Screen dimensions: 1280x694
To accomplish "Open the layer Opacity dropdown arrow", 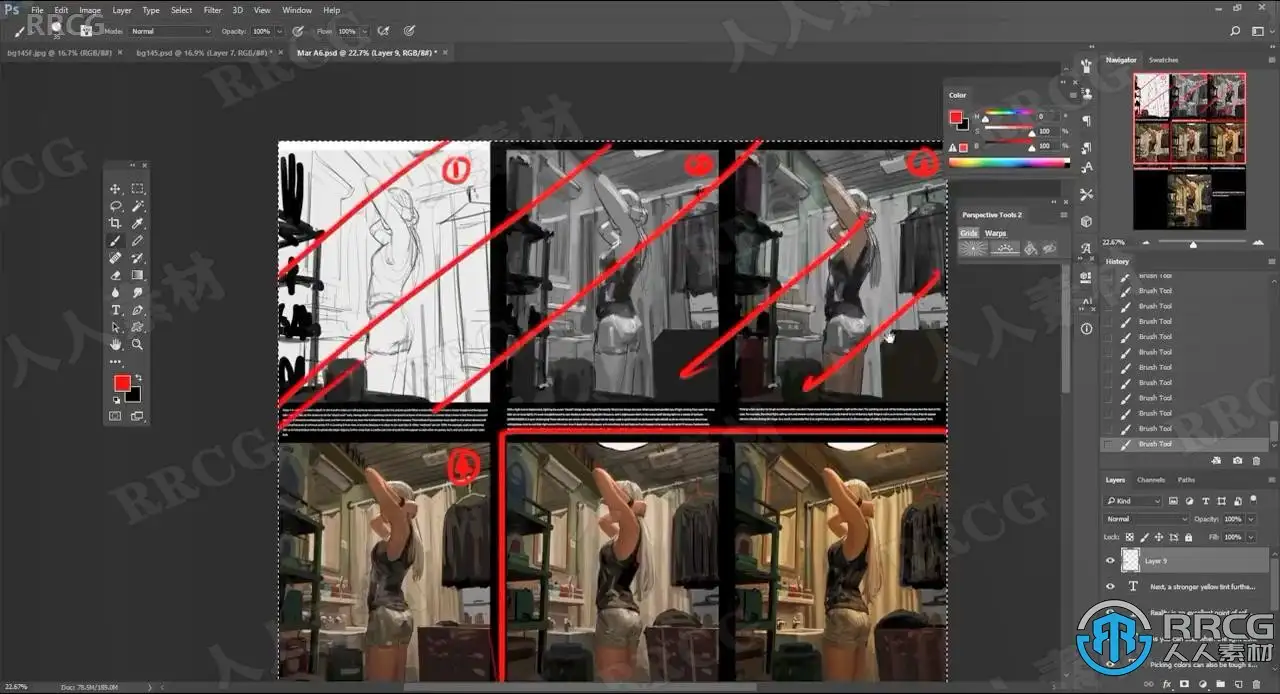I will click(1250, 519).
